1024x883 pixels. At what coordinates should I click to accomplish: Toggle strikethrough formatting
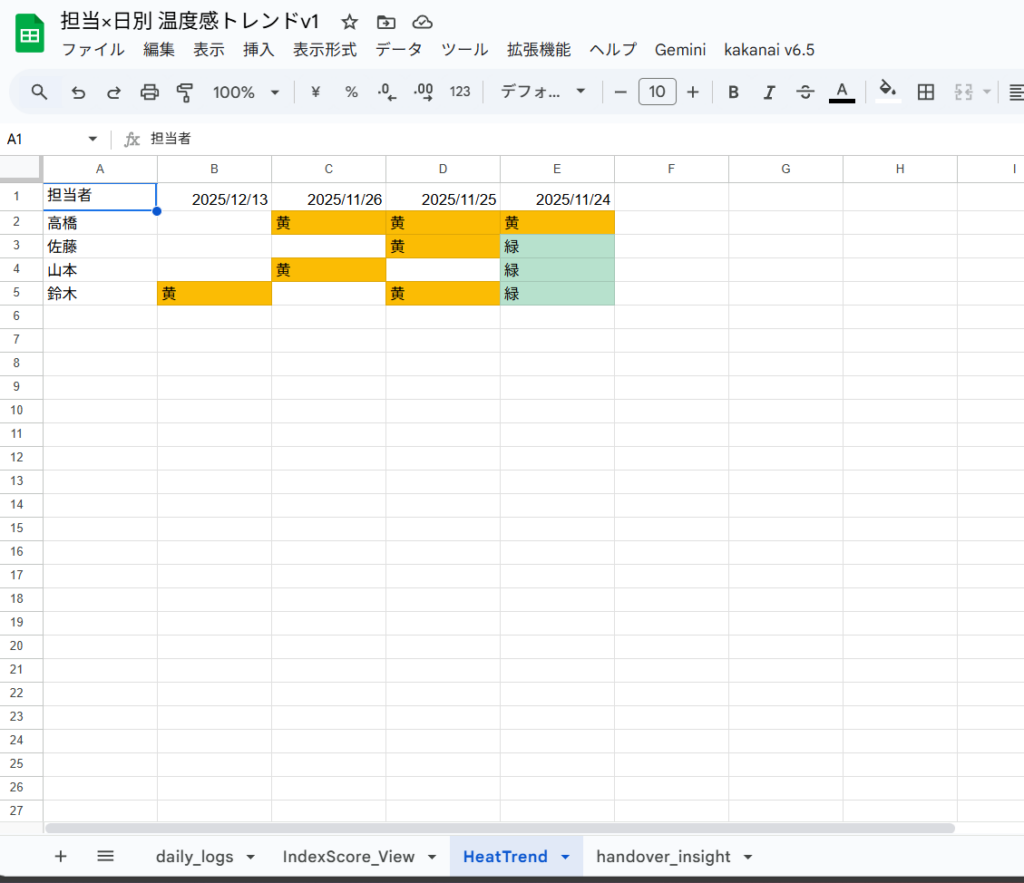[805, 92]
